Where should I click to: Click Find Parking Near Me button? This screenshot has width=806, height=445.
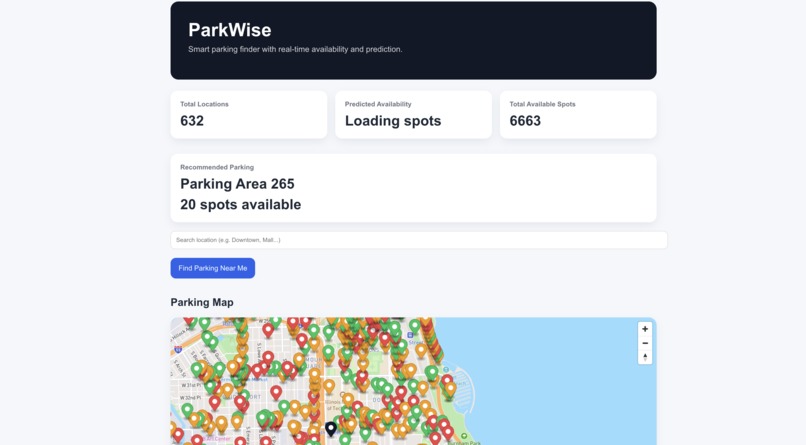point(213,268)
